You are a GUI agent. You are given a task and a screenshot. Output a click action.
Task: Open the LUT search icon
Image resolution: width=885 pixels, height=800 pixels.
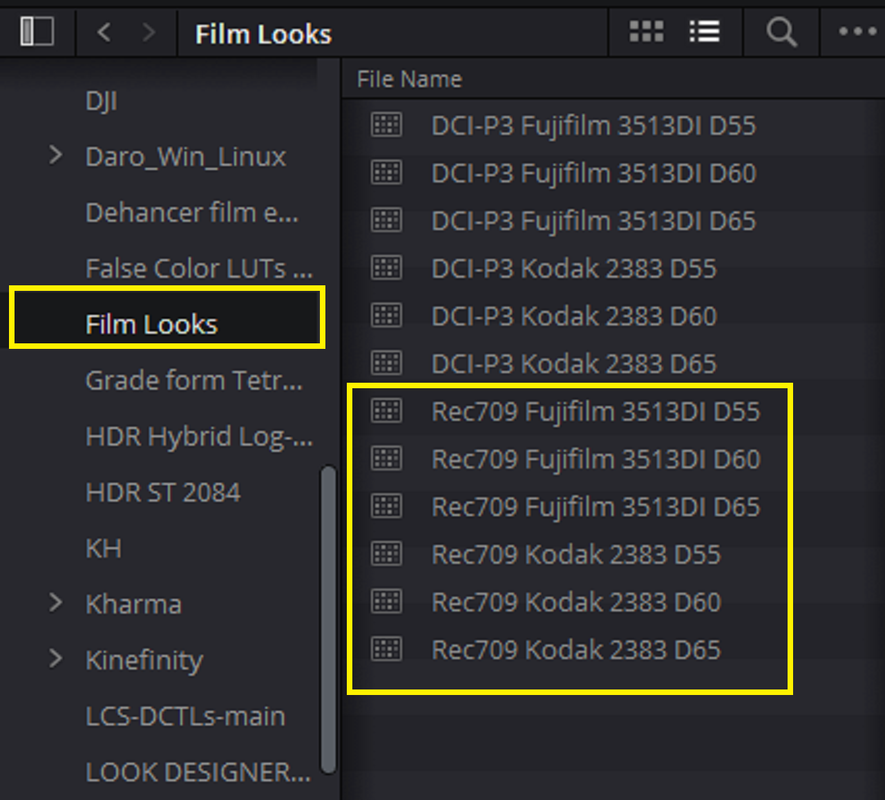[782, 32]
